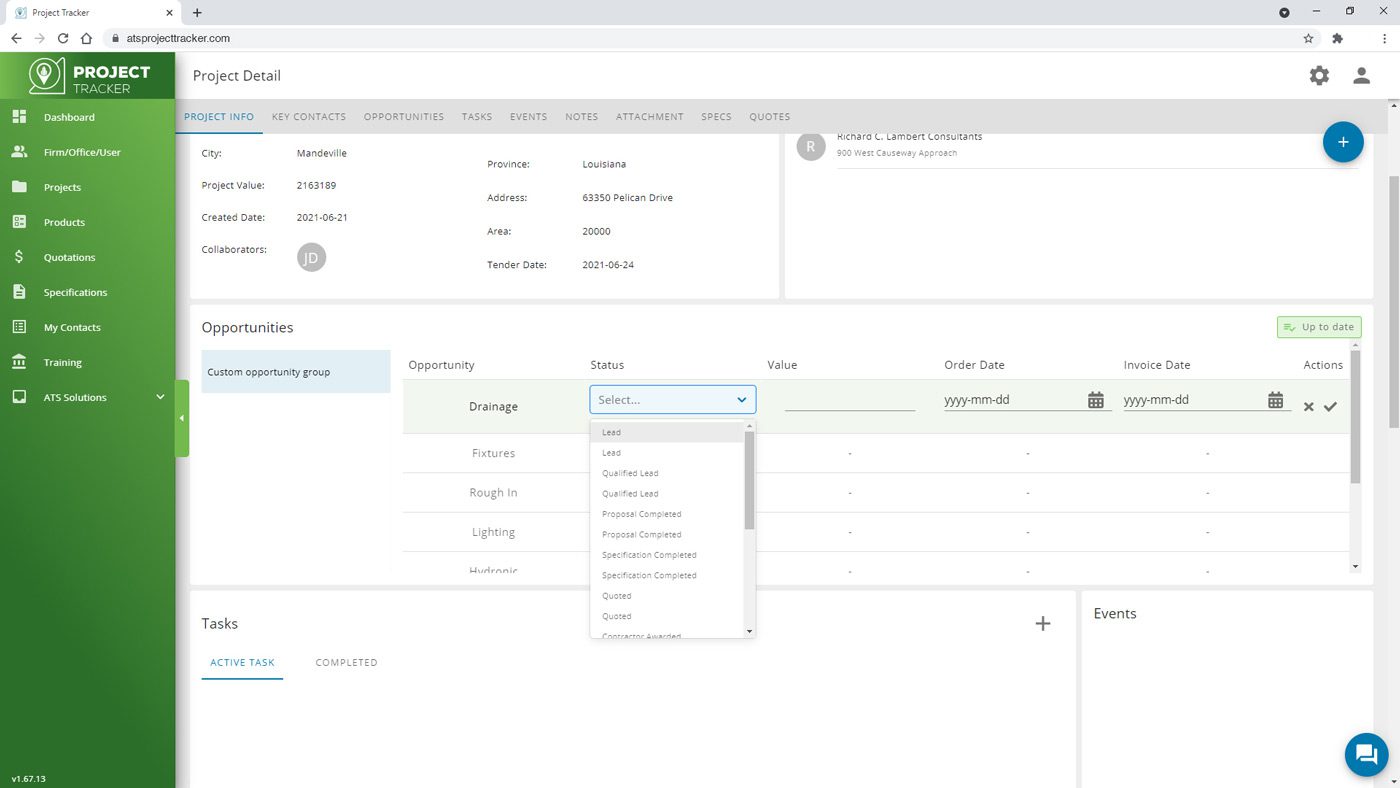Go back in browser
The image size is (1400, 788).
click(16, 38)
